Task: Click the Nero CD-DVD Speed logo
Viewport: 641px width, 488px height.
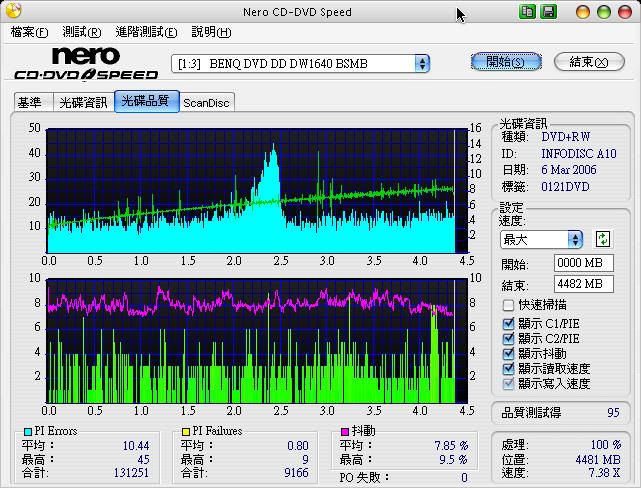Action: tap(86, 63)
